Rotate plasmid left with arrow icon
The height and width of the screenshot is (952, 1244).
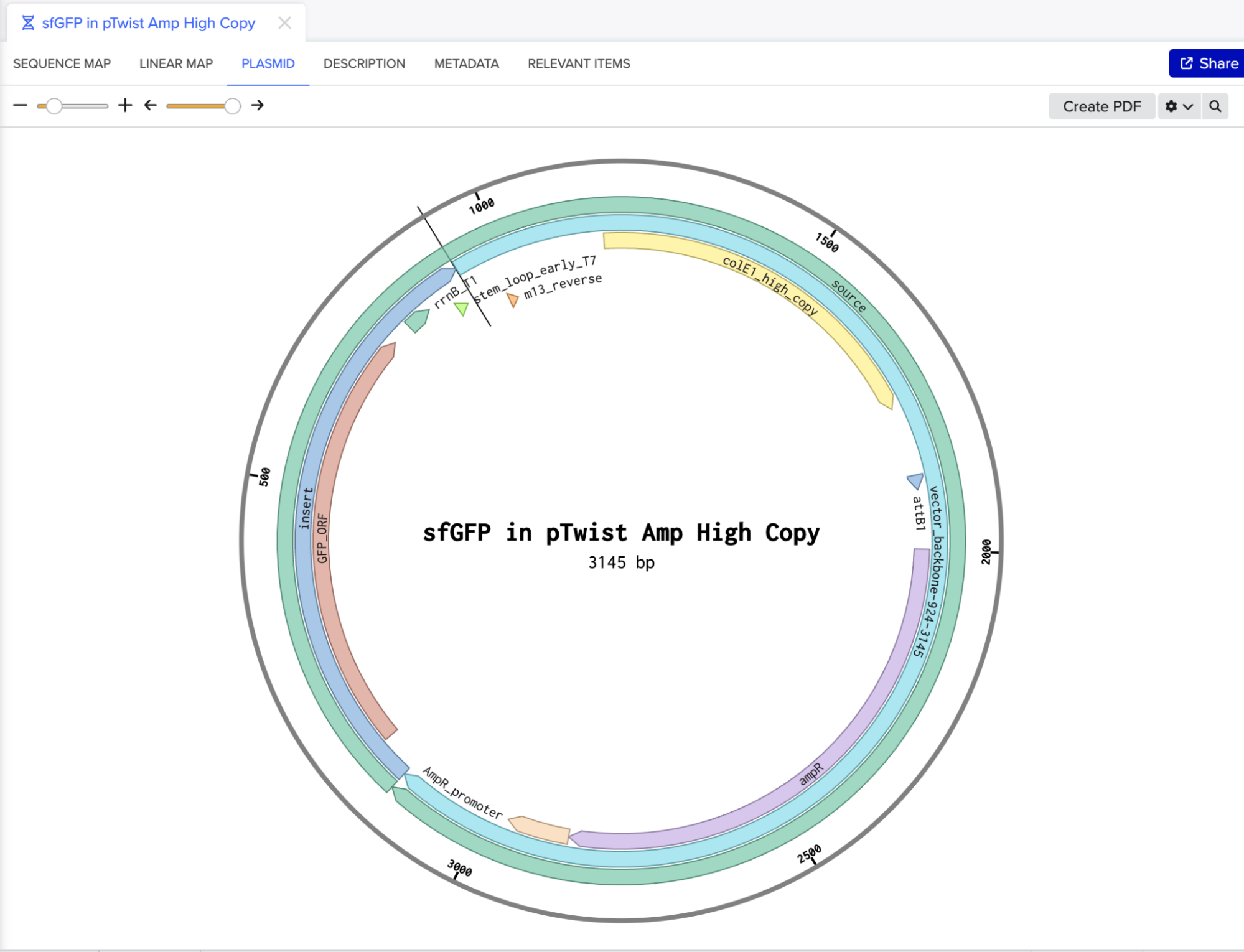(151, 105)
